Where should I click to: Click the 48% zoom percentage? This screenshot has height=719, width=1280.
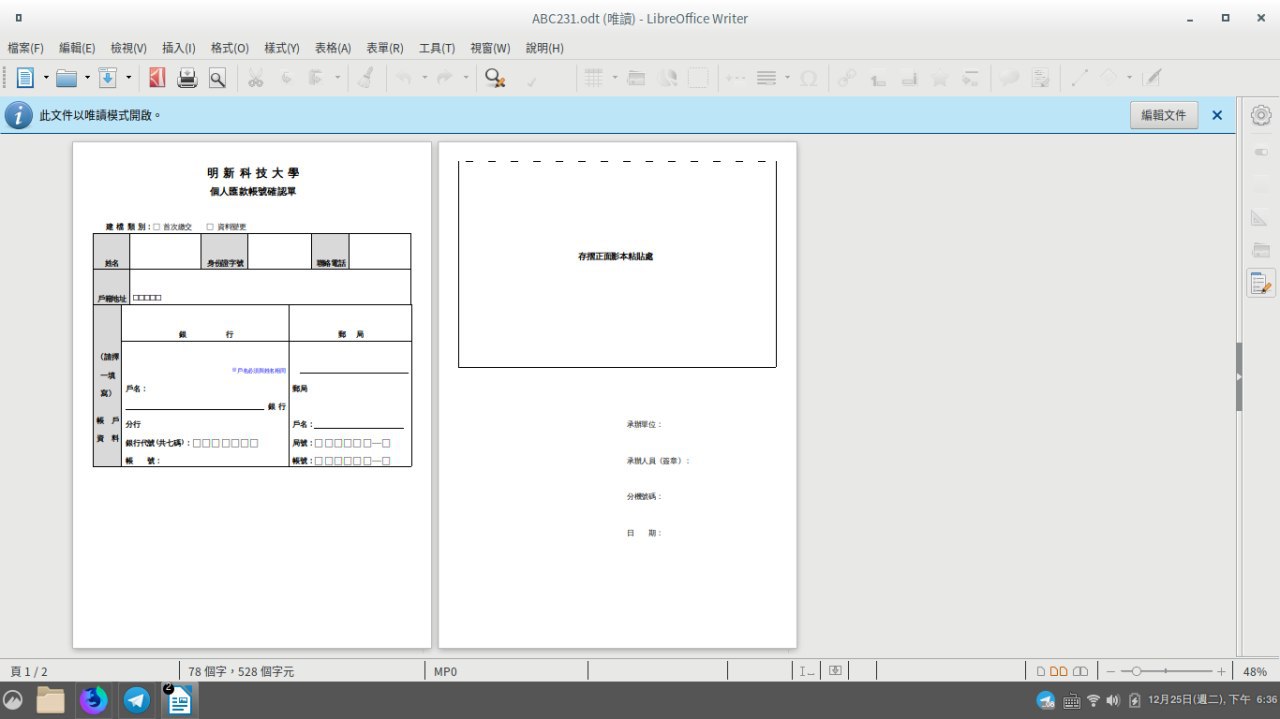click(x=1255, y=672)
